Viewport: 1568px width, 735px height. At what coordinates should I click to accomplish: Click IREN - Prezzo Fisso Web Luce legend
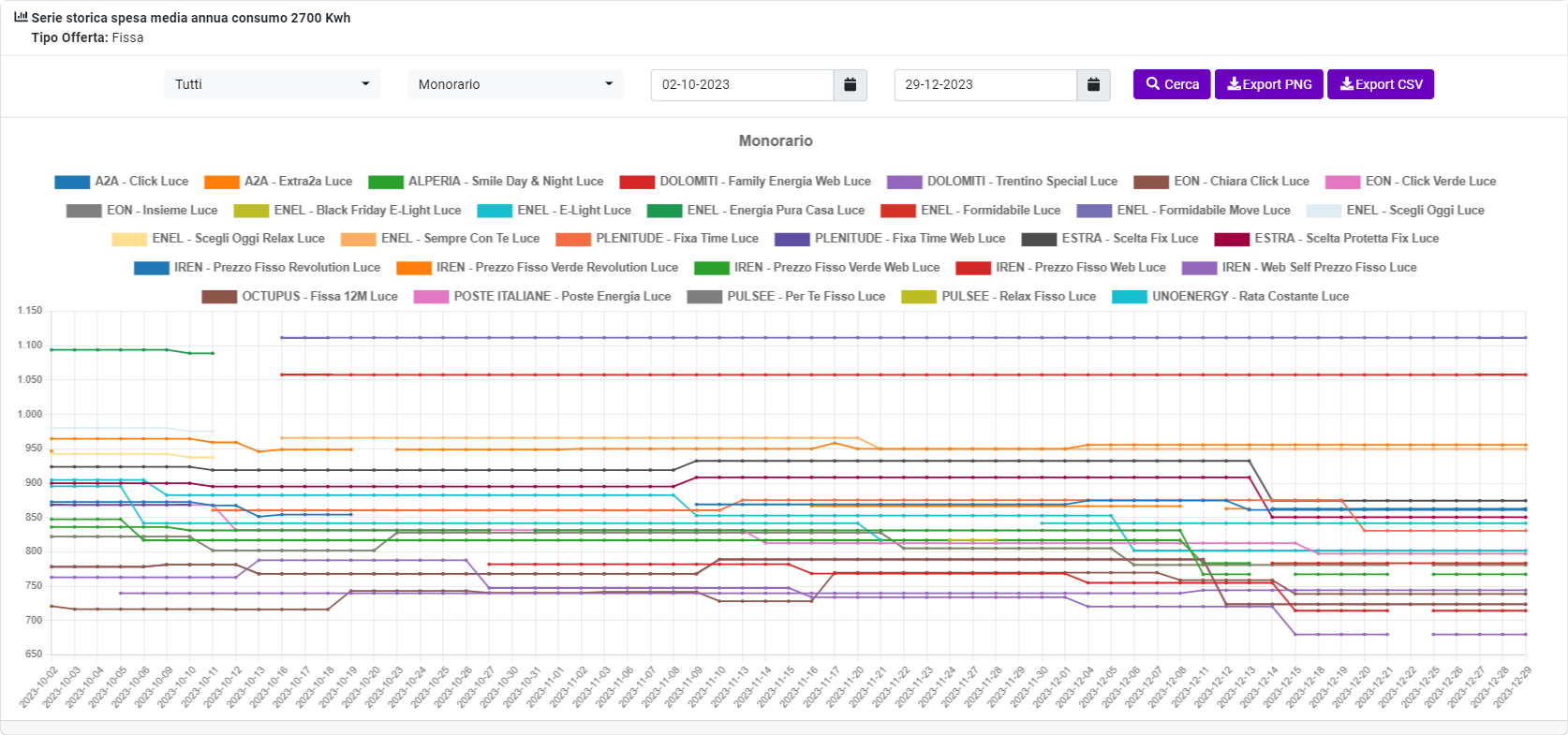1061,268
